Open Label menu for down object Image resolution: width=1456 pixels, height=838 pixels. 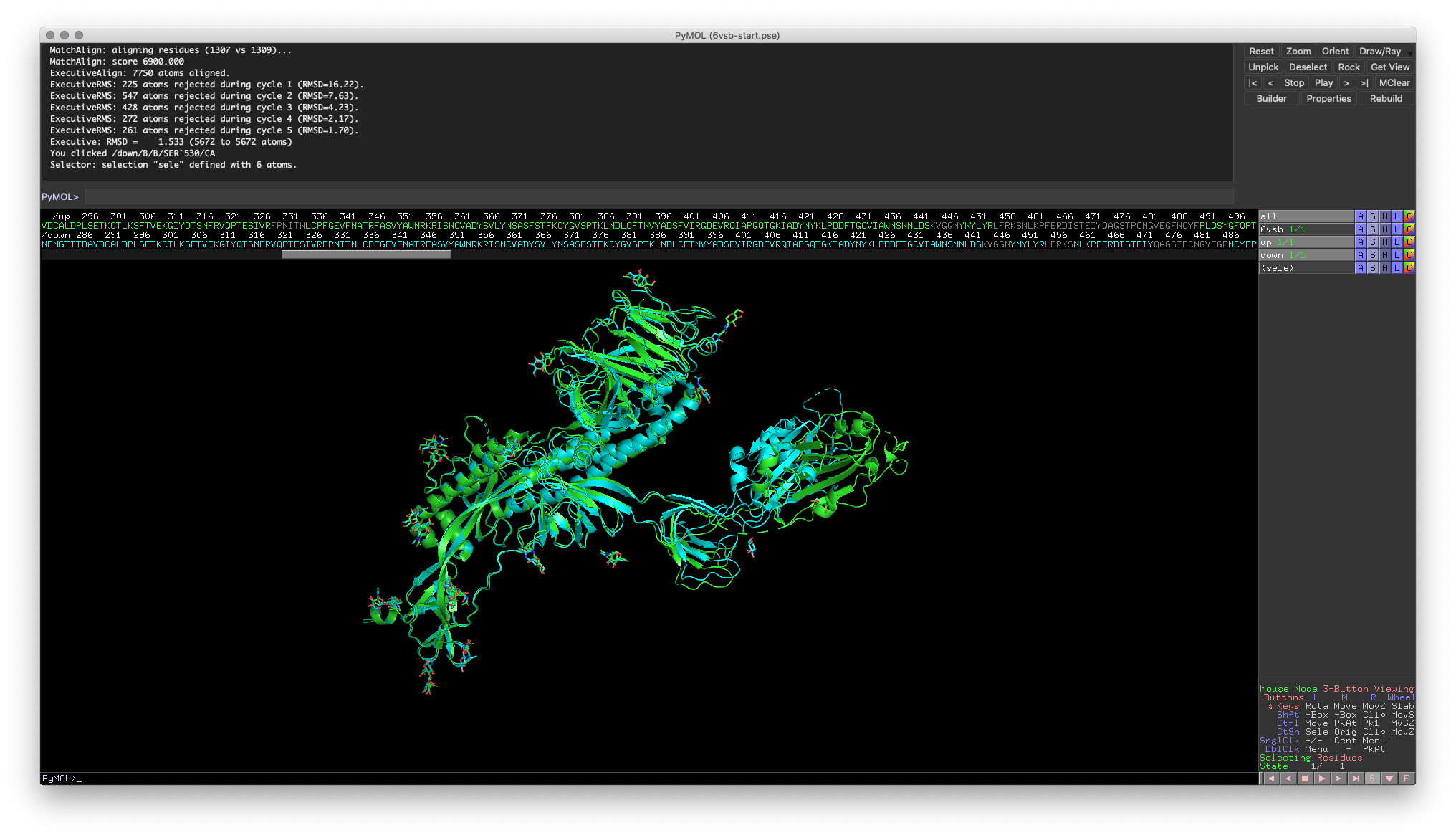(x=1397, y=255)
